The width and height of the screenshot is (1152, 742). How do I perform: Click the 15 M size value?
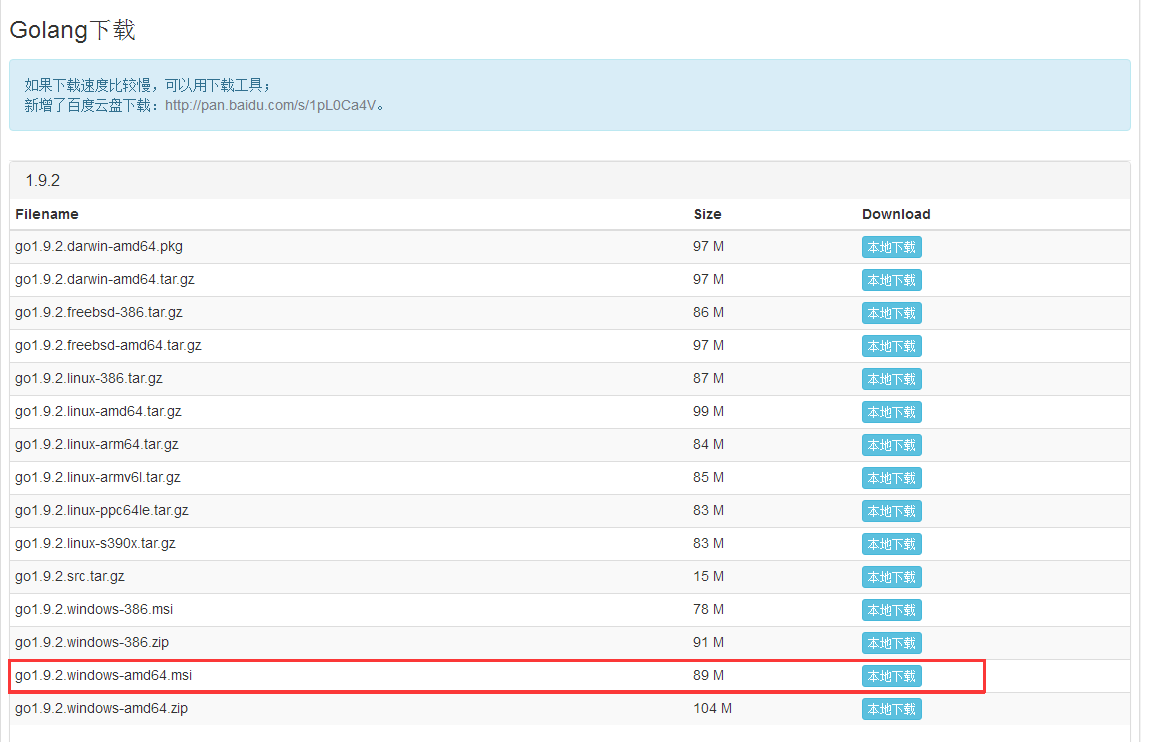[x=708, y=577]
